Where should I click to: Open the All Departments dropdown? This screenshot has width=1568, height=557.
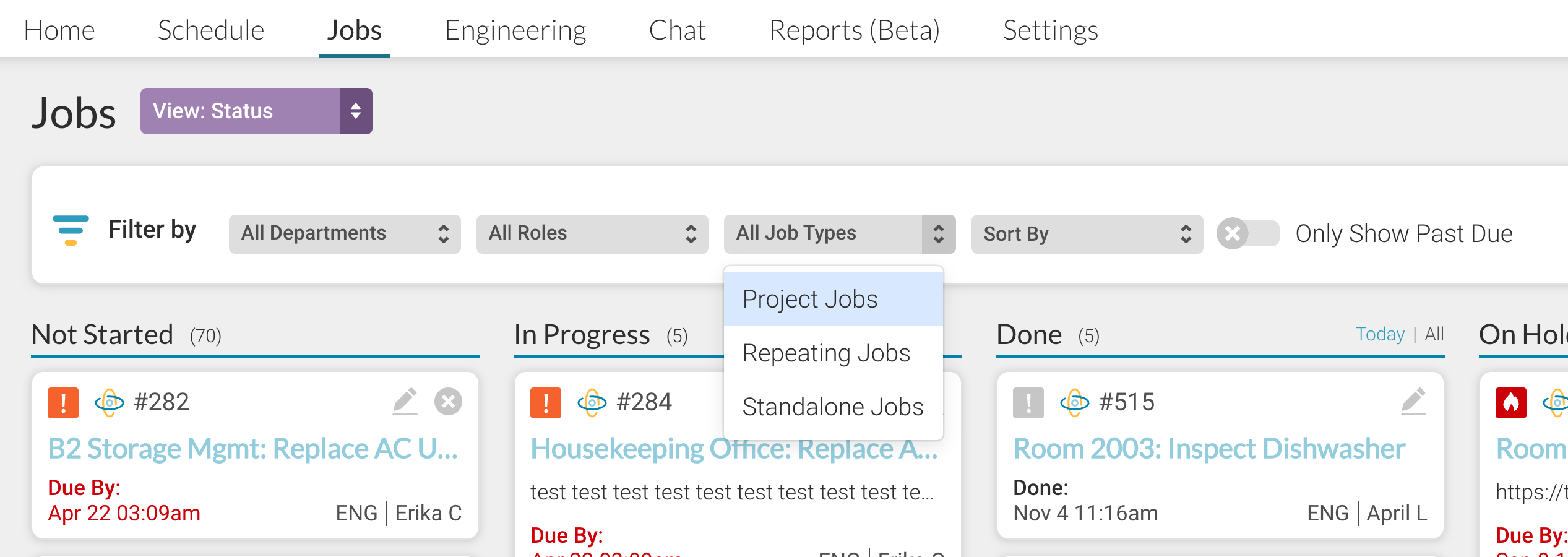345,233
